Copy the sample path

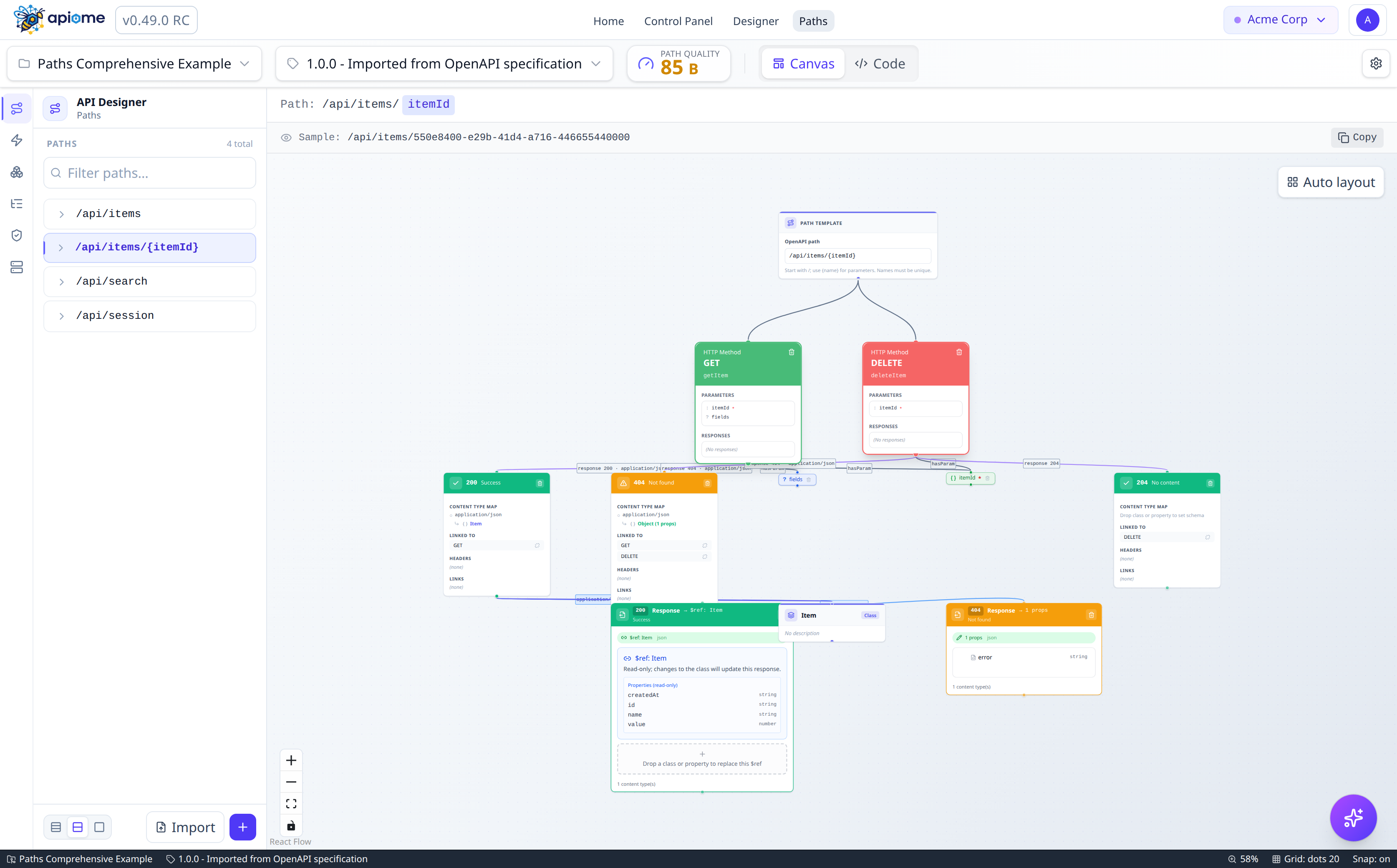tap(1357, 137)
